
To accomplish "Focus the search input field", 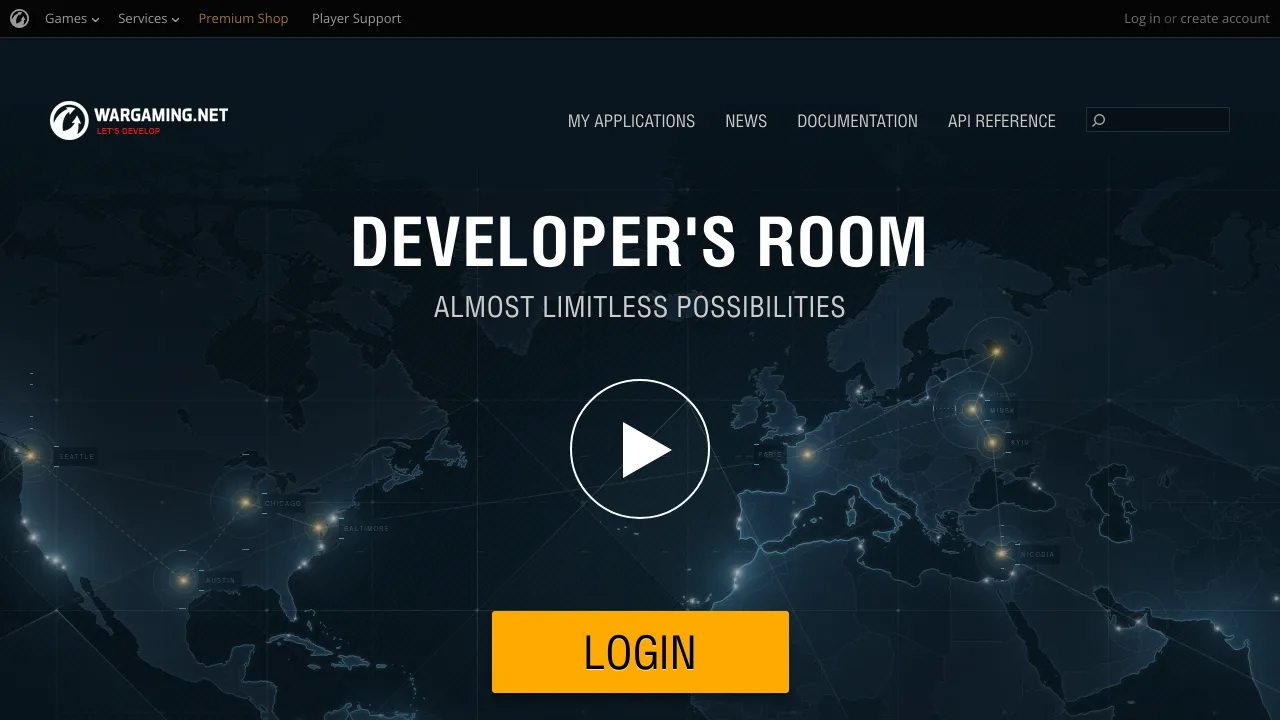I will (1158, 120).
